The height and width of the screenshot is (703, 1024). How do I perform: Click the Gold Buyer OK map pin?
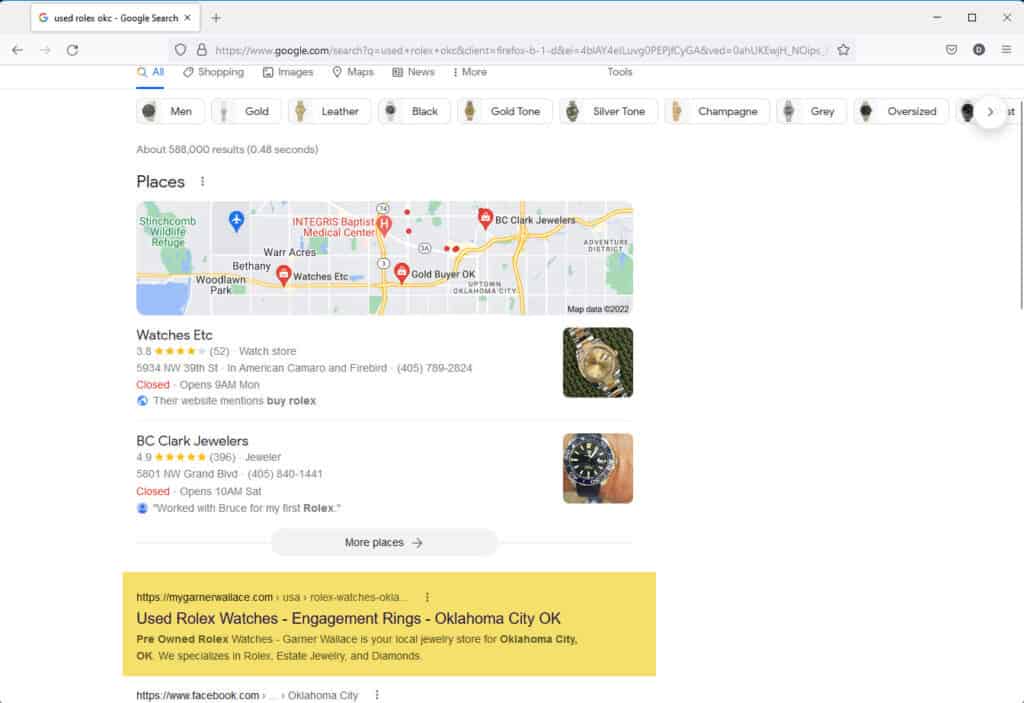(x=402, y=273)
